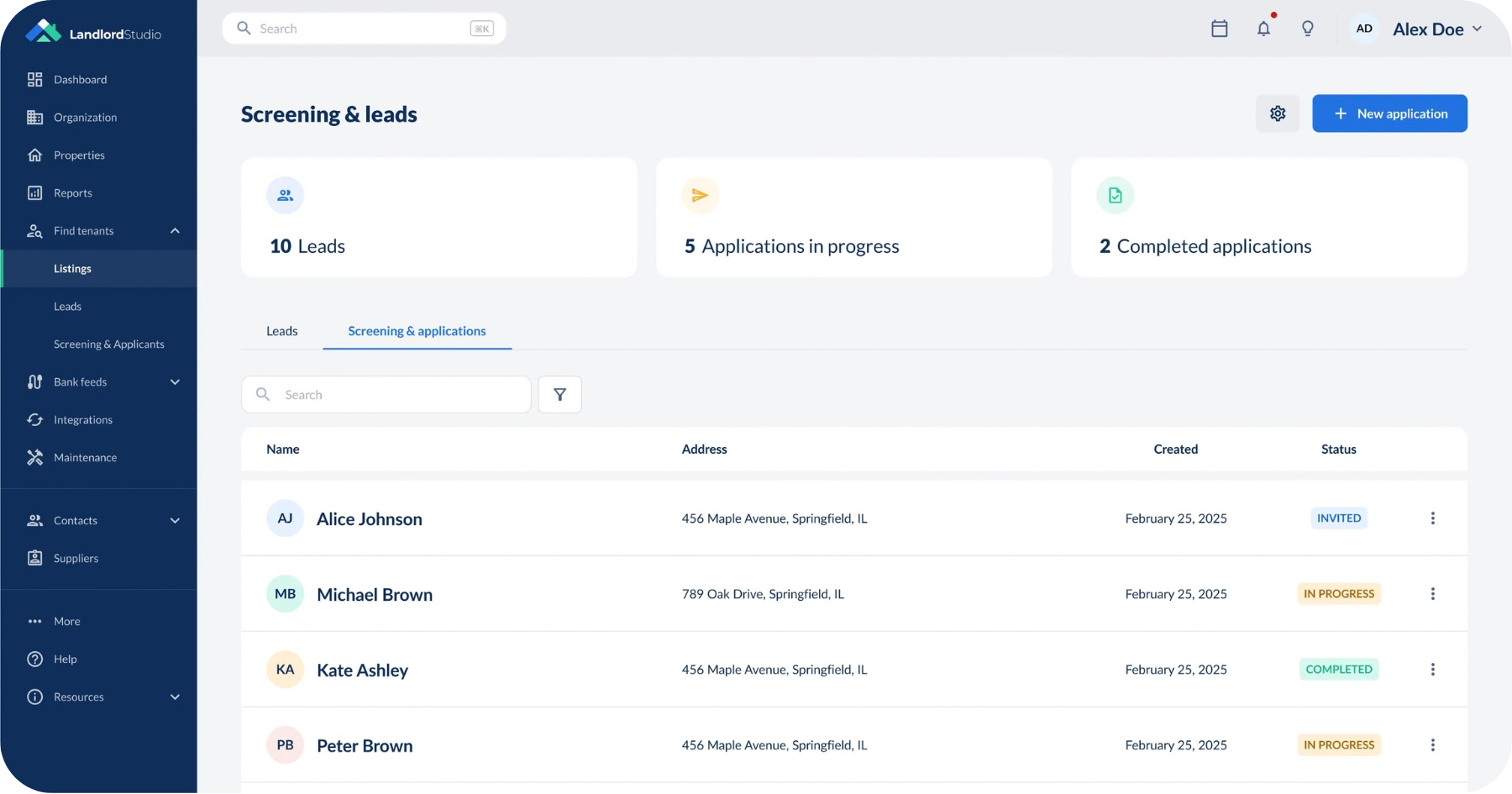This screenshot has height=794, width=1512.
Task: Click the LandlordStudio logo
Action: (93, 33)
